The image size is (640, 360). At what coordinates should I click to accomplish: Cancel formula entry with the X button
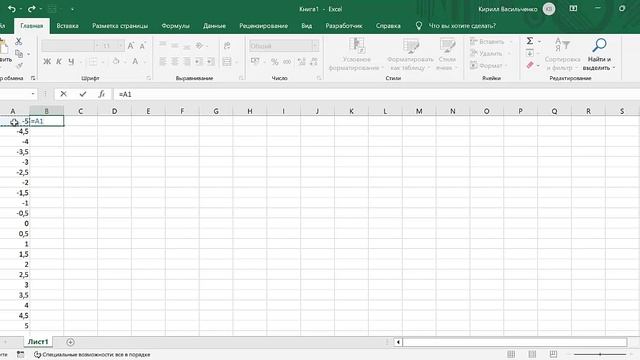(63, 94)
